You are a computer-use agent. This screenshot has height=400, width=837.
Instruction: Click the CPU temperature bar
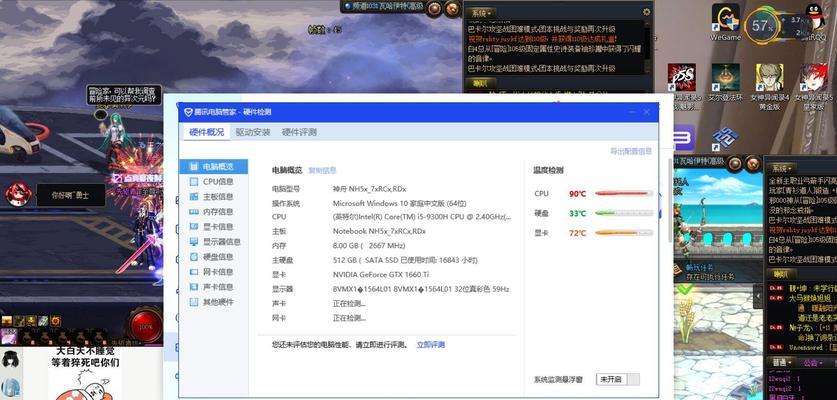pos(624,193)
